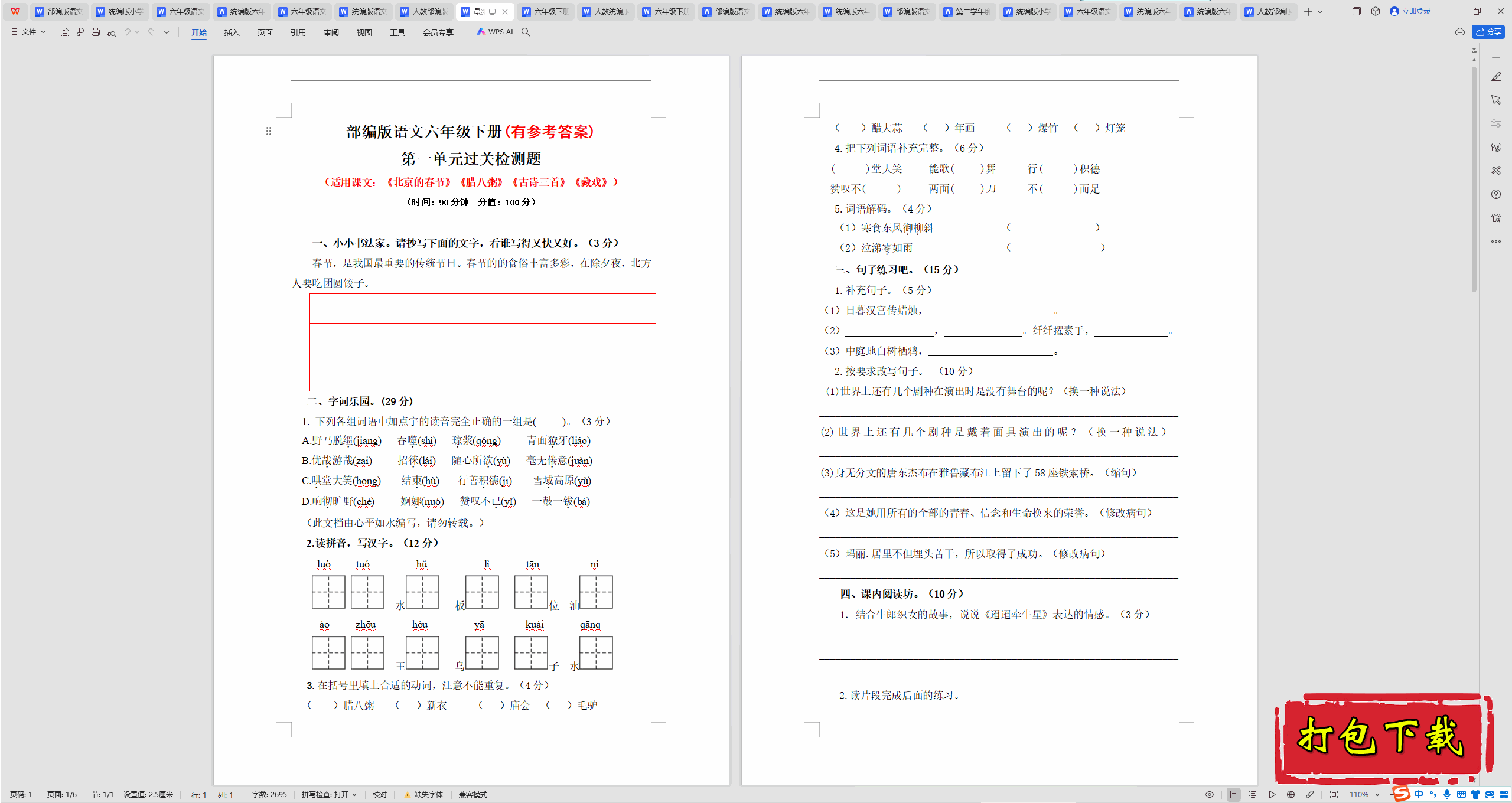Click the cube icon in title bar

(1376, 11)
